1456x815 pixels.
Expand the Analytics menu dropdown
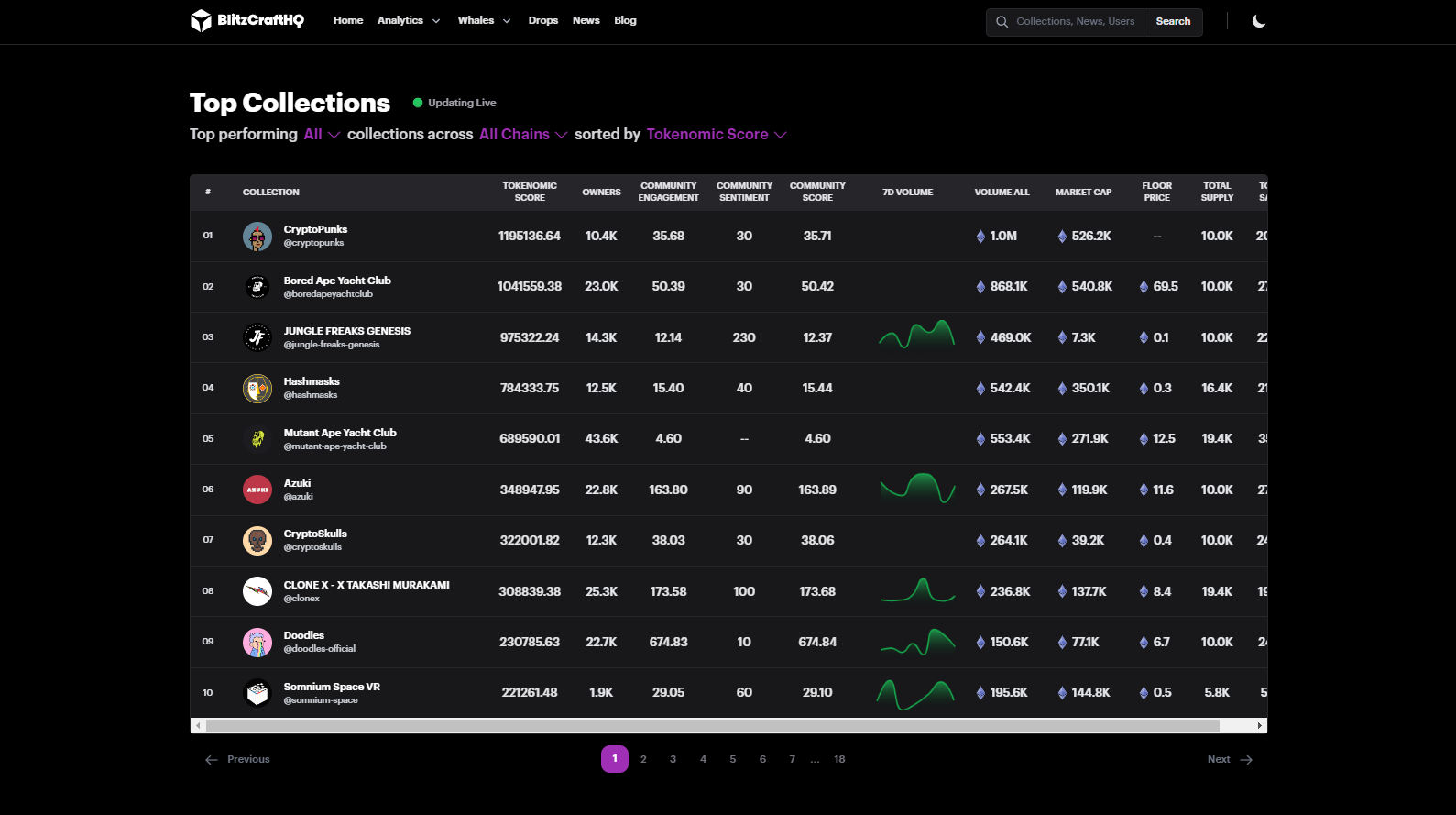pyautogui.click(x=409, y=21)
